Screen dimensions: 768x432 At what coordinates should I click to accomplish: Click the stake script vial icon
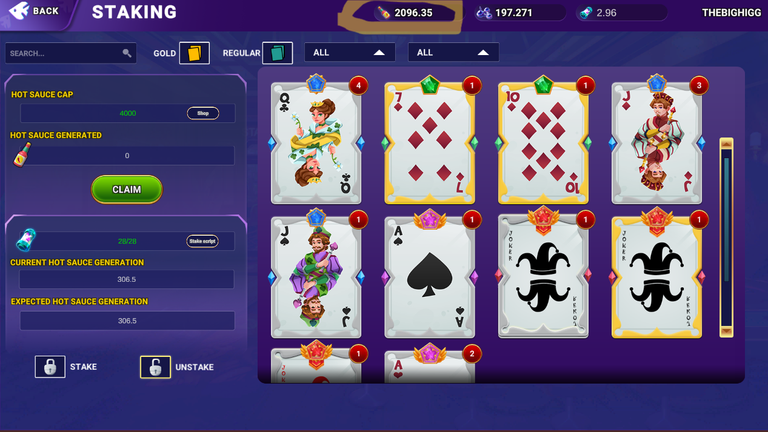point(26,240)
